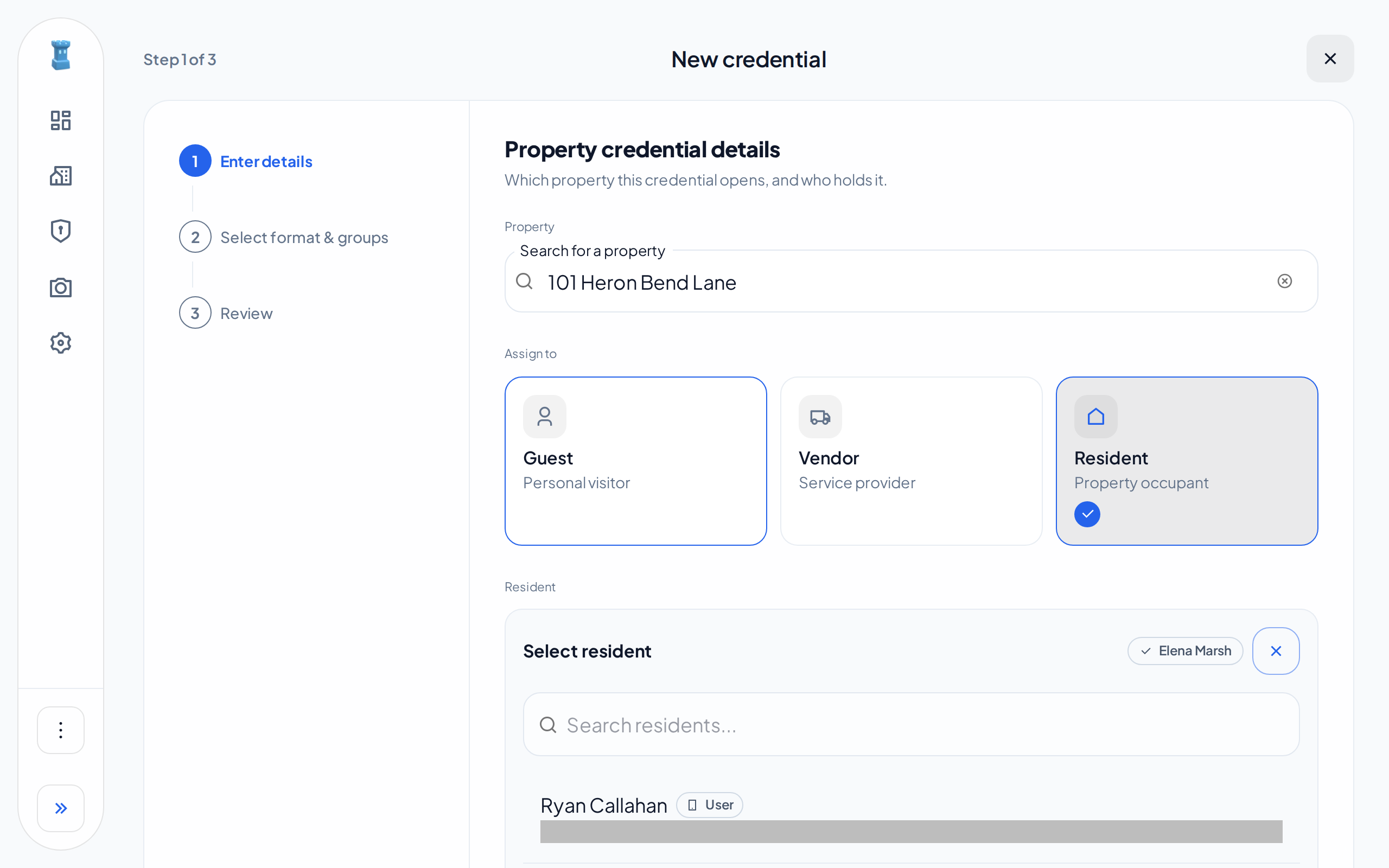
Task: Click the magnifier icon in residents search
Action: [548, 725]
